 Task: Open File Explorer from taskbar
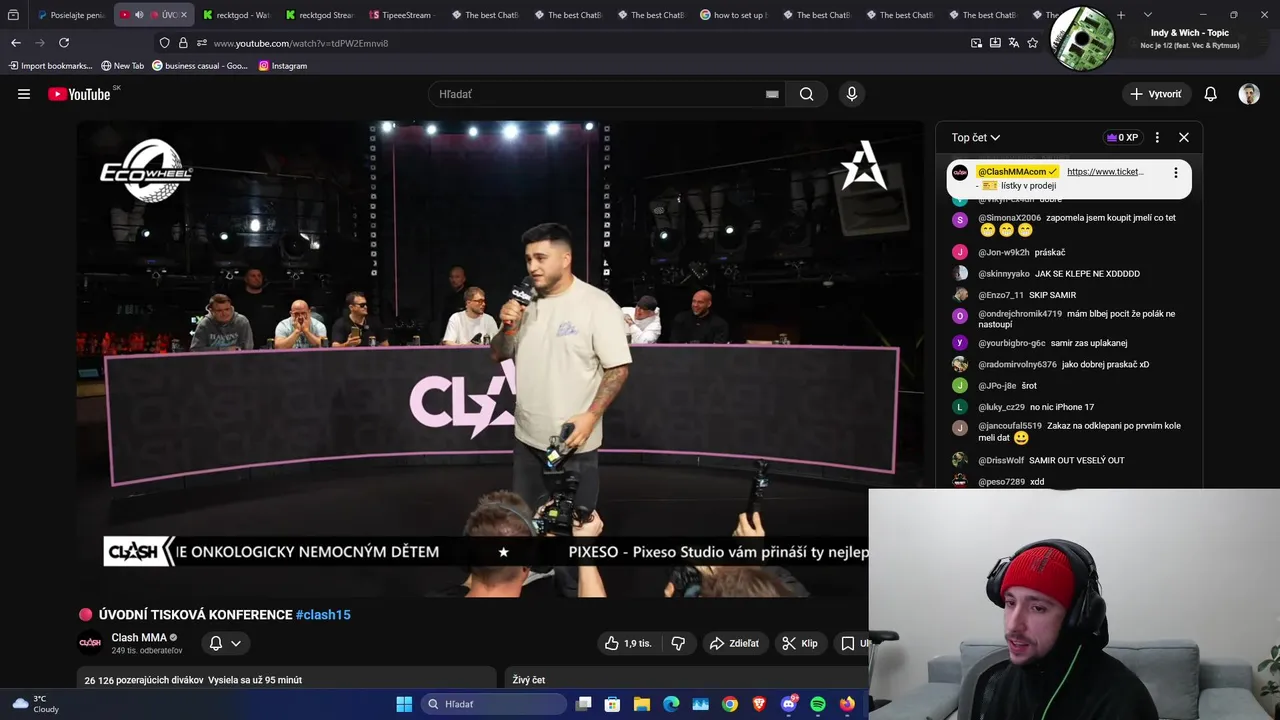point(642,704)
